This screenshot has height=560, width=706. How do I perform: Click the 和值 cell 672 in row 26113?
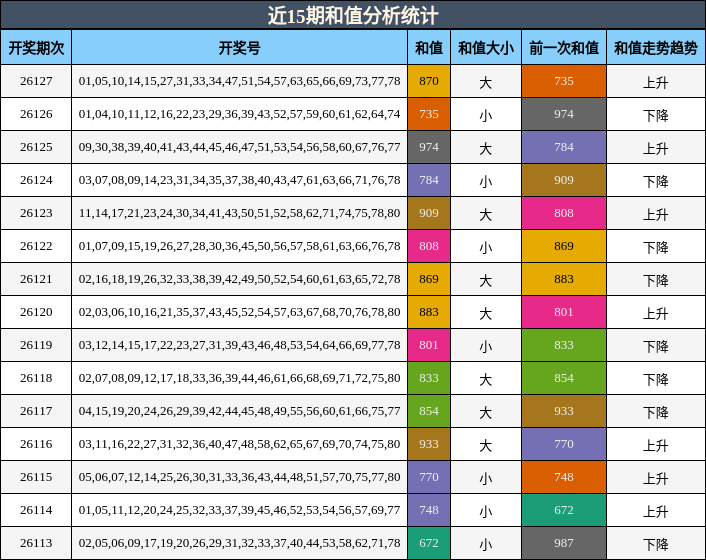429,543
